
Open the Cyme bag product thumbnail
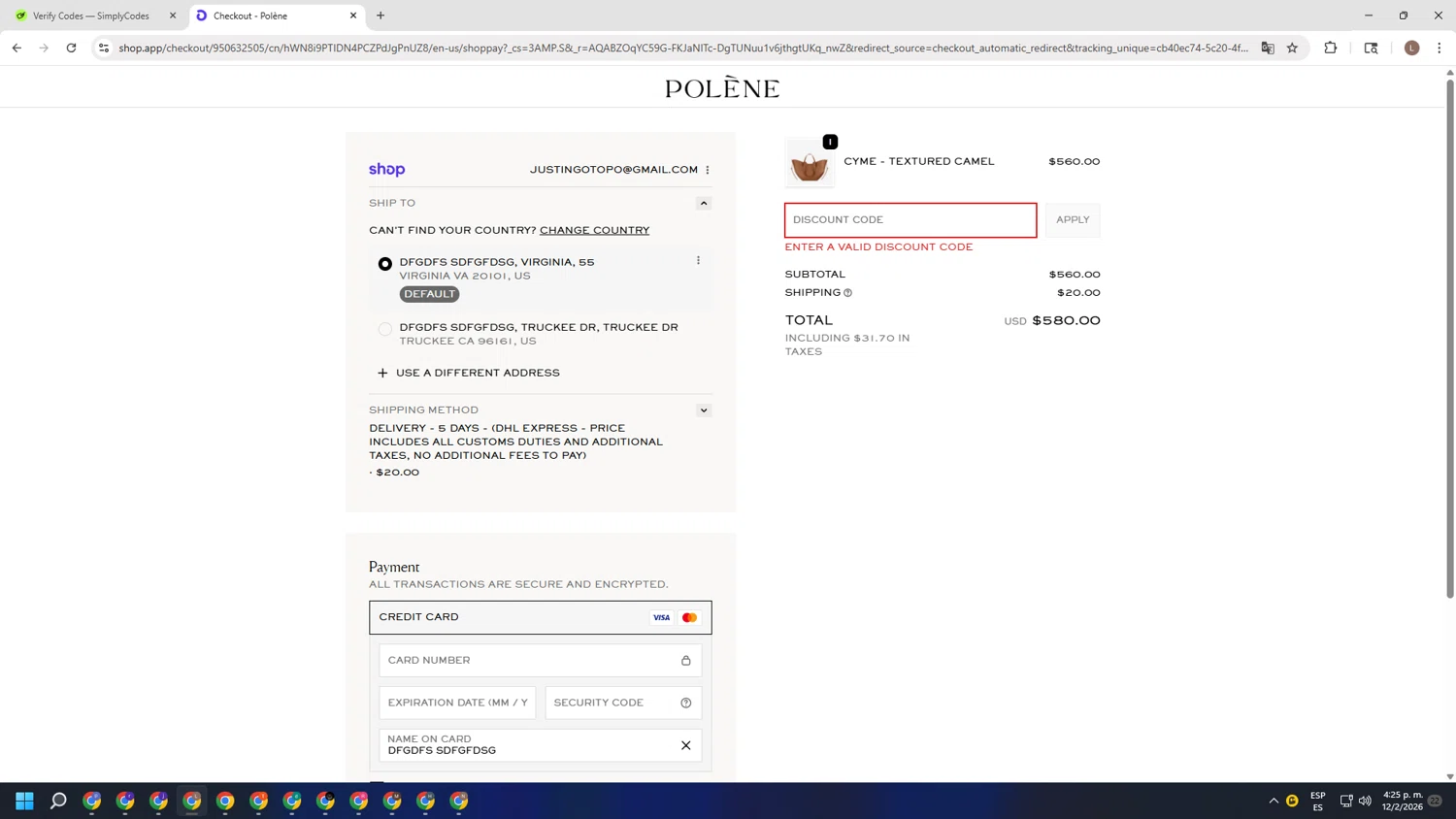click(810, 163)
